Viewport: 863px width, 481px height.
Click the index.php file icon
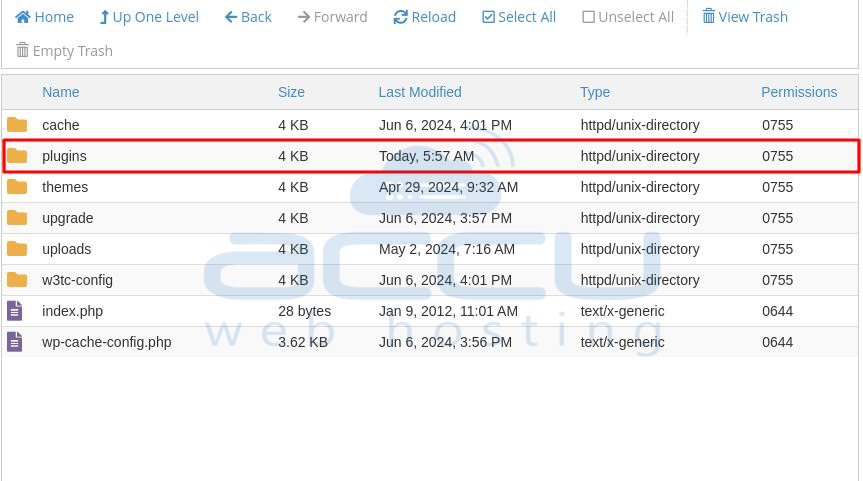[x=15, y=311]
